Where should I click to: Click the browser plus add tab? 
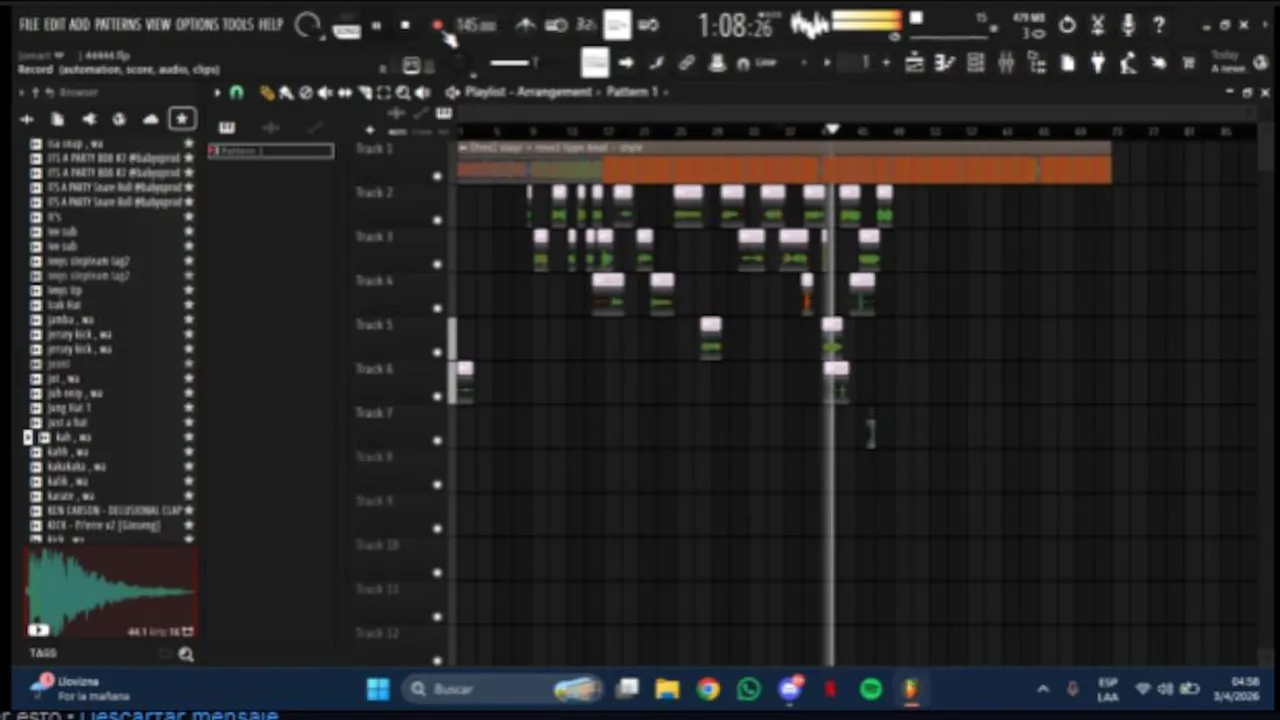(x=27, y=119)
